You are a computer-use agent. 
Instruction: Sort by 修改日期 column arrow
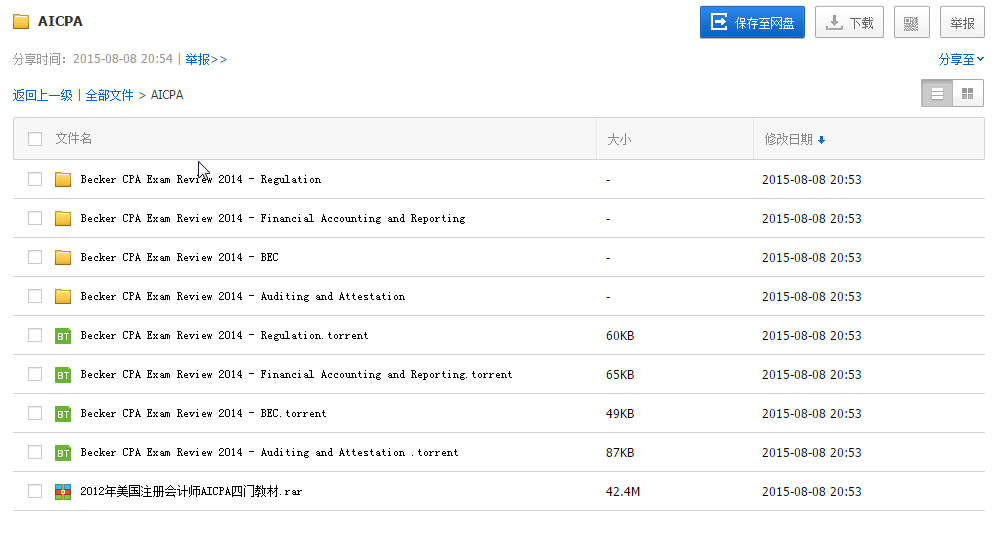[x=821, y=140]
